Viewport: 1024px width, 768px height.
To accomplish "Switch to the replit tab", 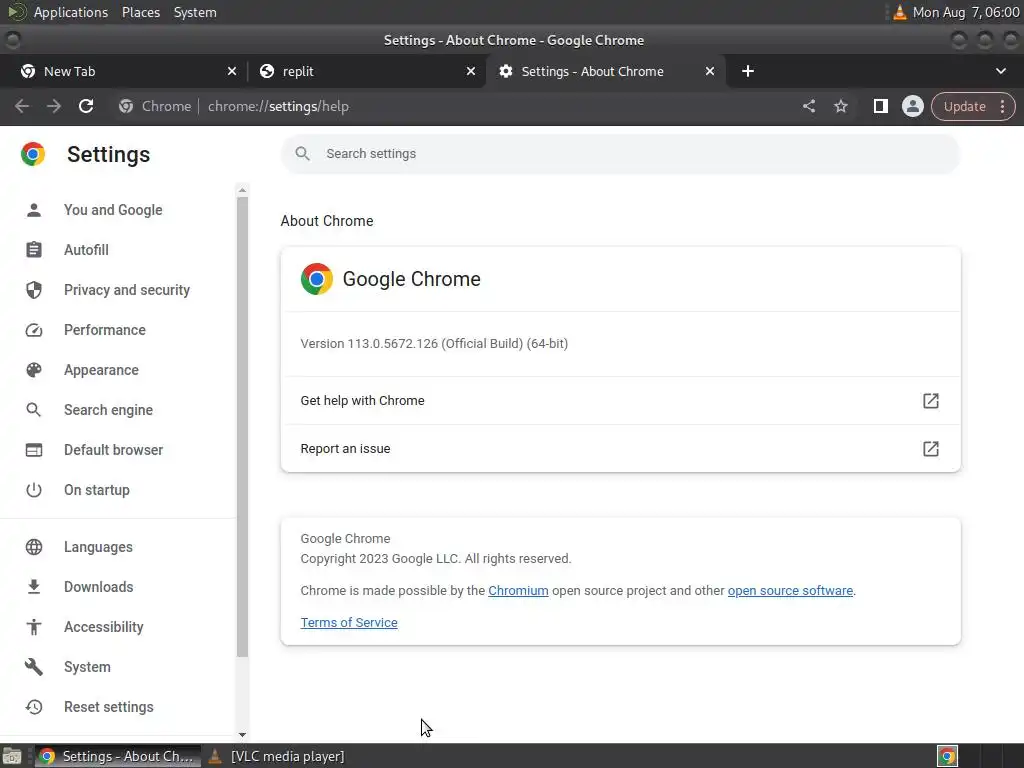I will (367, 71).
